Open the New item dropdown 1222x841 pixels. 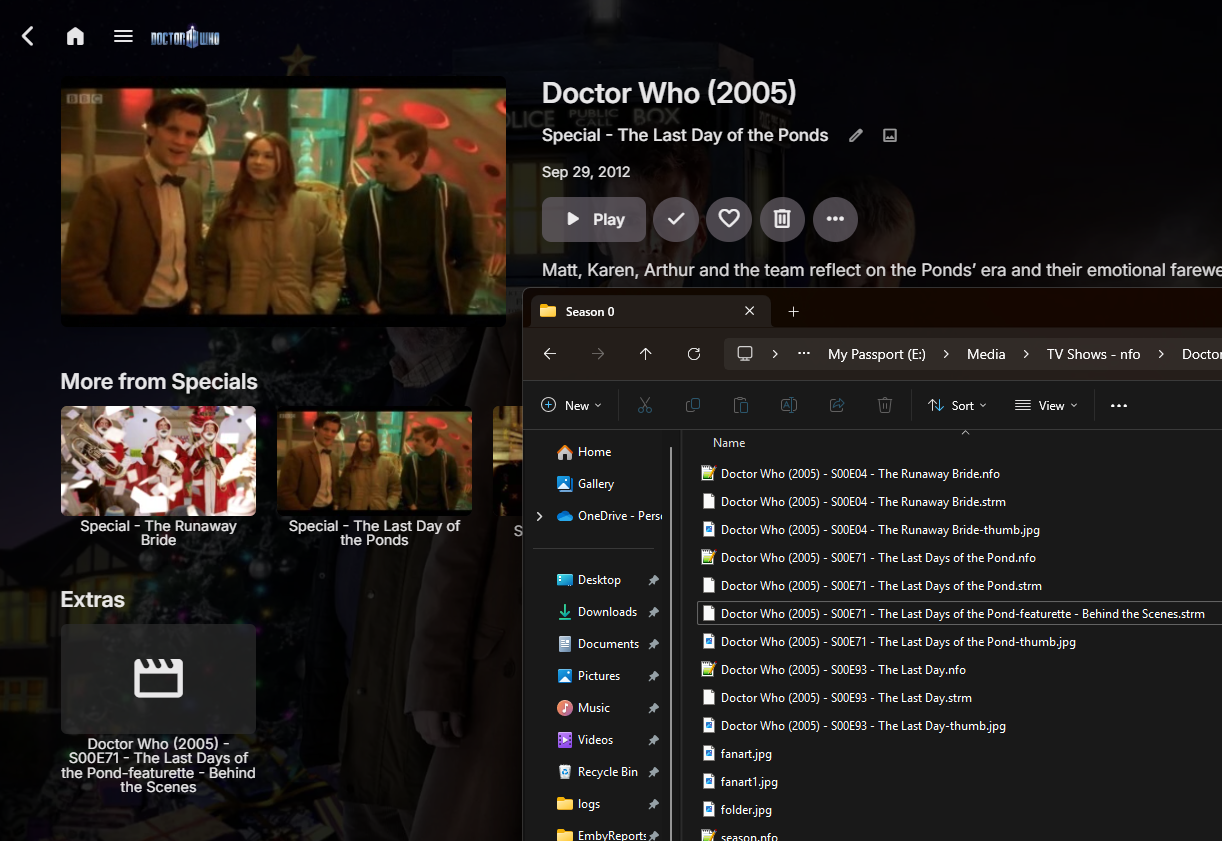point(571,405)
